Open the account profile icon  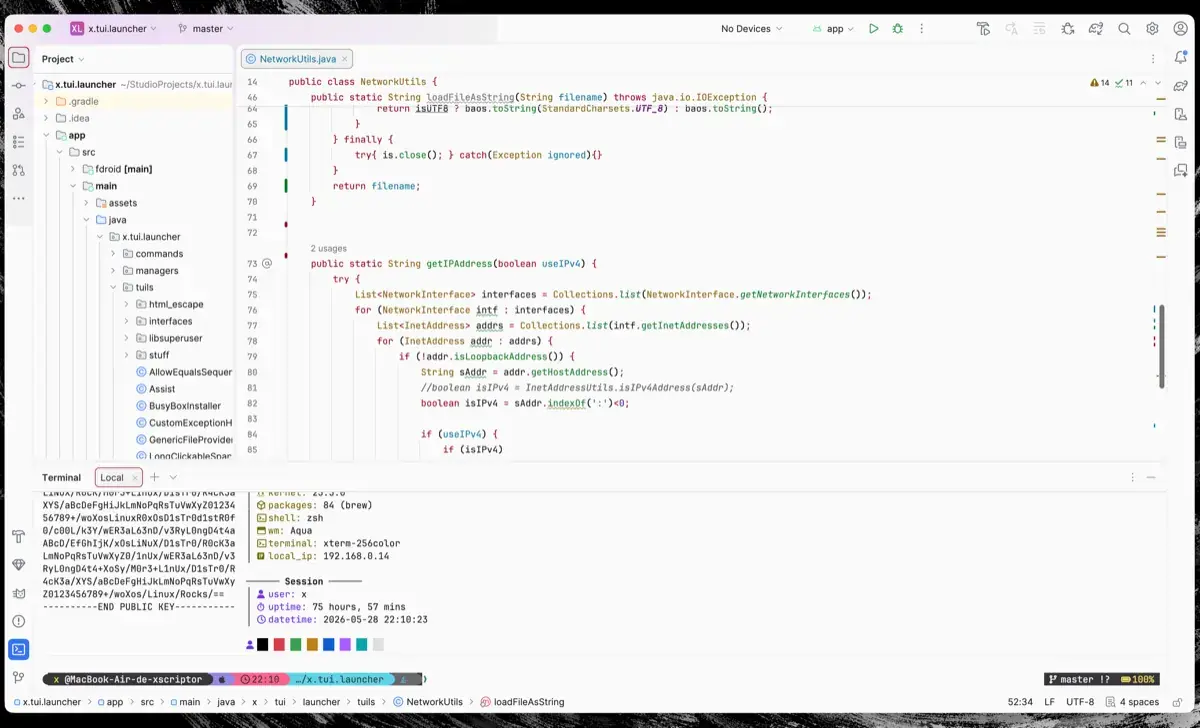click(x=1180, y=29)
